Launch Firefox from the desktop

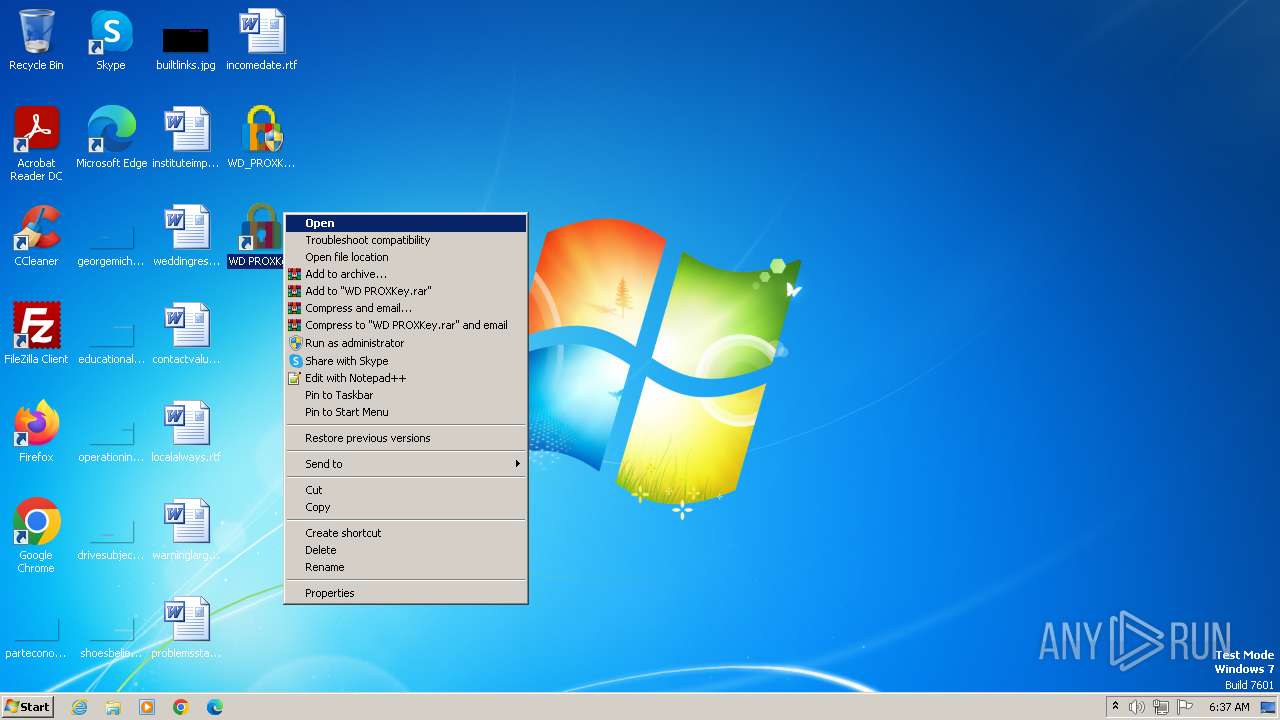(36, 432)
